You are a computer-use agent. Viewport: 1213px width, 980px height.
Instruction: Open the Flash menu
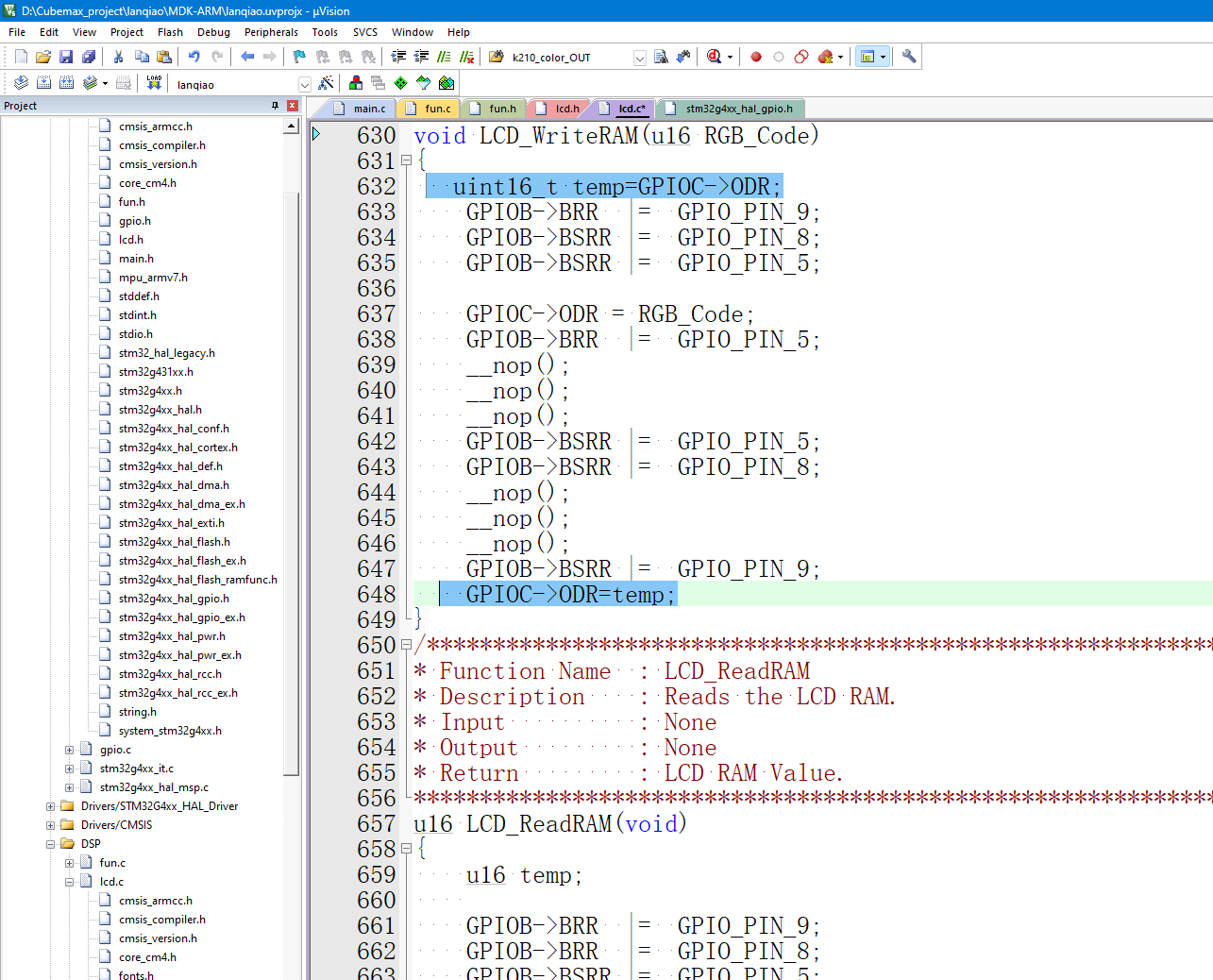coord(170,32)
